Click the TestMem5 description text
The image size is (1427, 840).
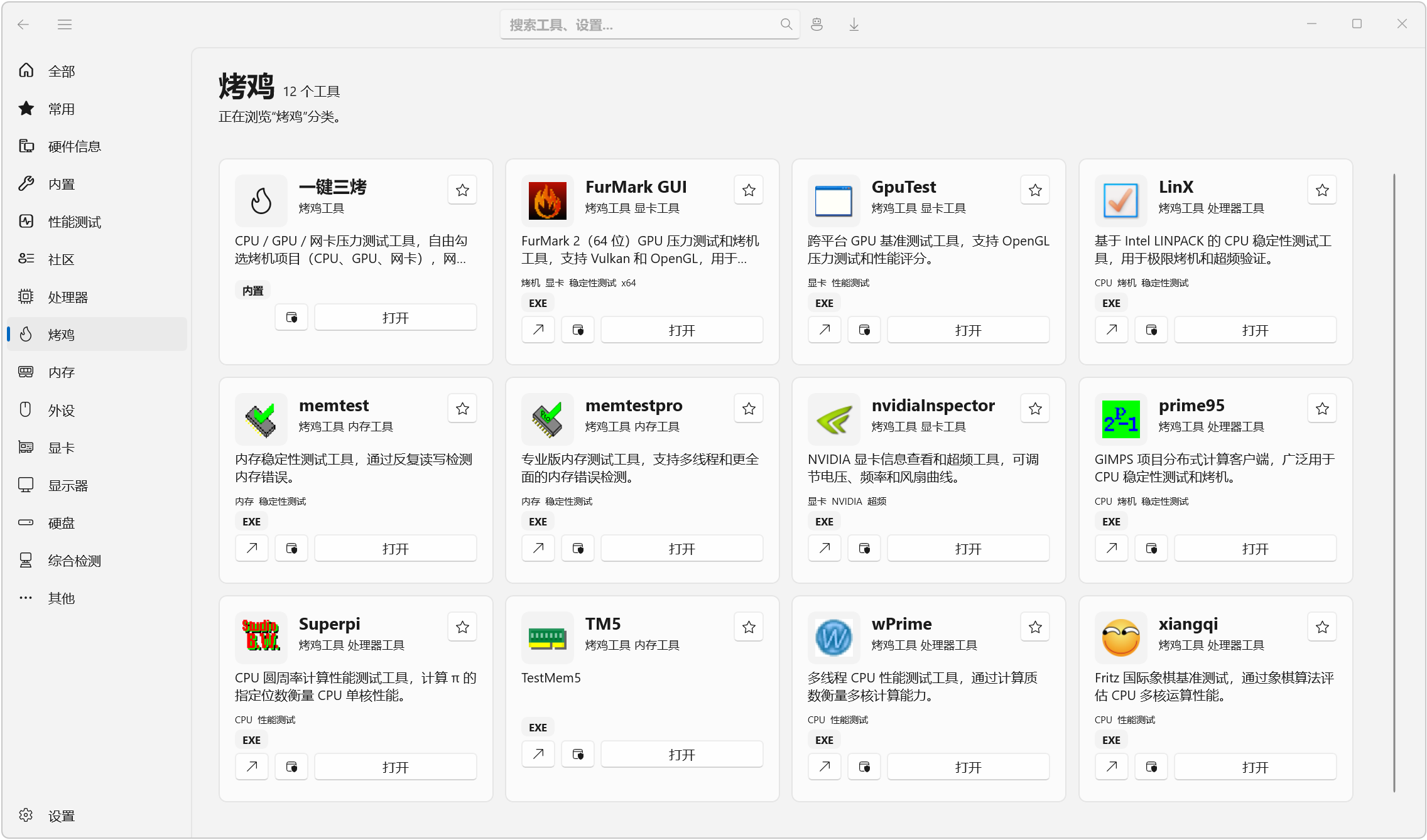[x=551, y=678]
